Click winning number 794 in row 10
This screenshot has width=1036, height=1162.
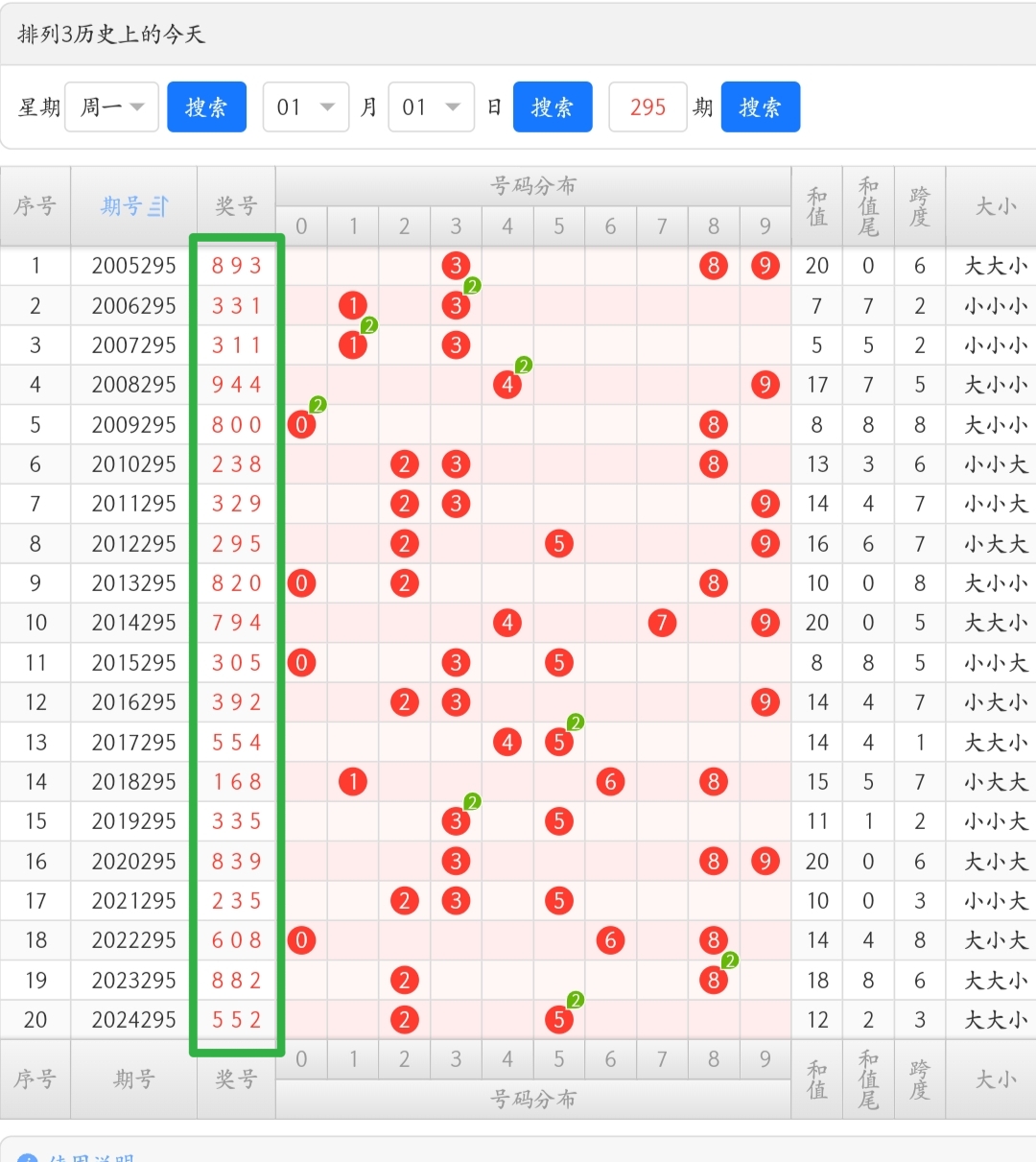237,623
